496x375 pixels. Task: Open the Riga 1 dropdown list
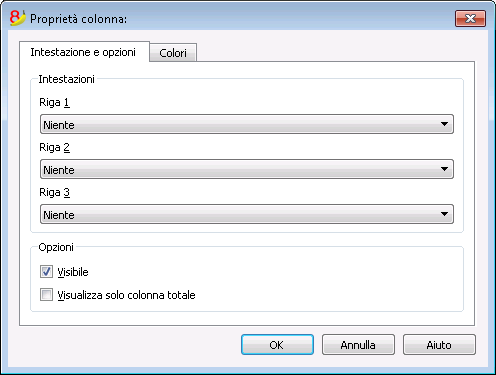(x=247, y=124)
